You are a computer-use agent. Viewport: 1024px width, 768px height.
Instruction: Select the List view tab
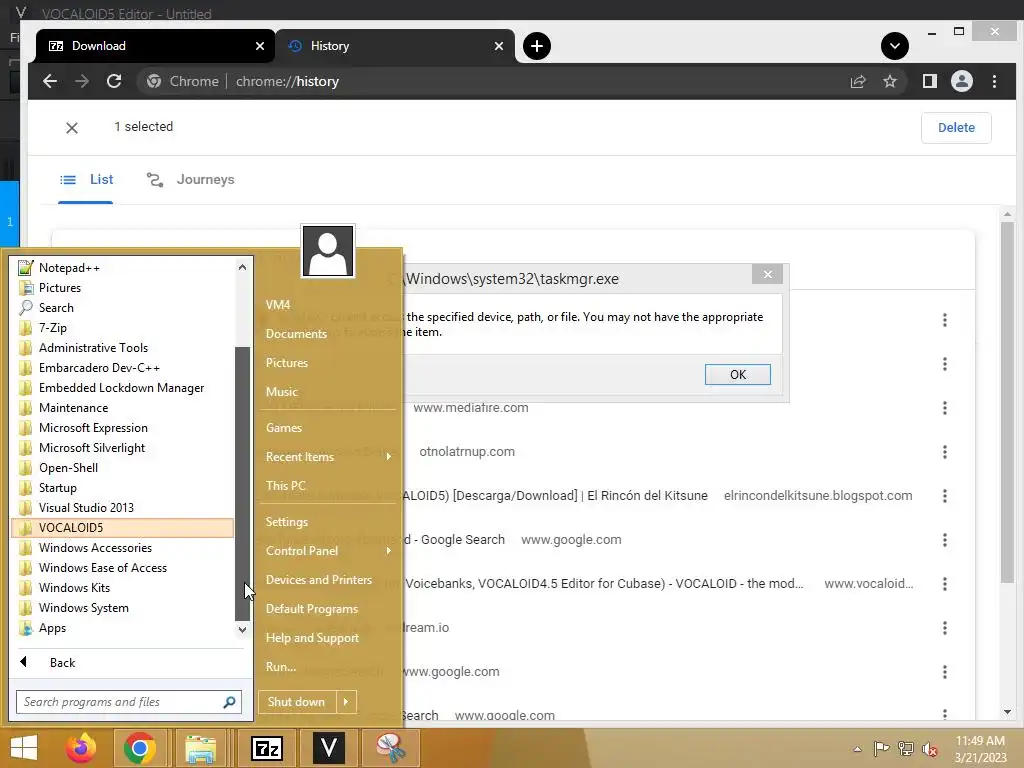86,180
